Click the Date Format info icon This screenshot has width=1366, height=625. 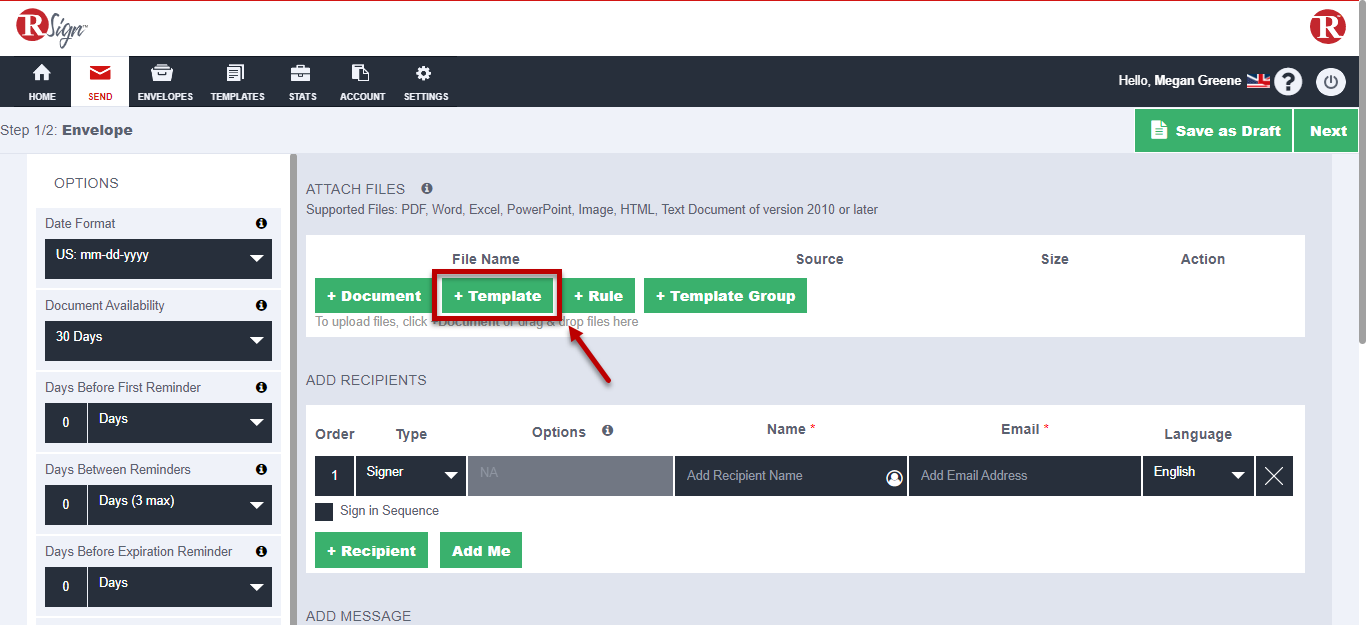coord(261,224)
